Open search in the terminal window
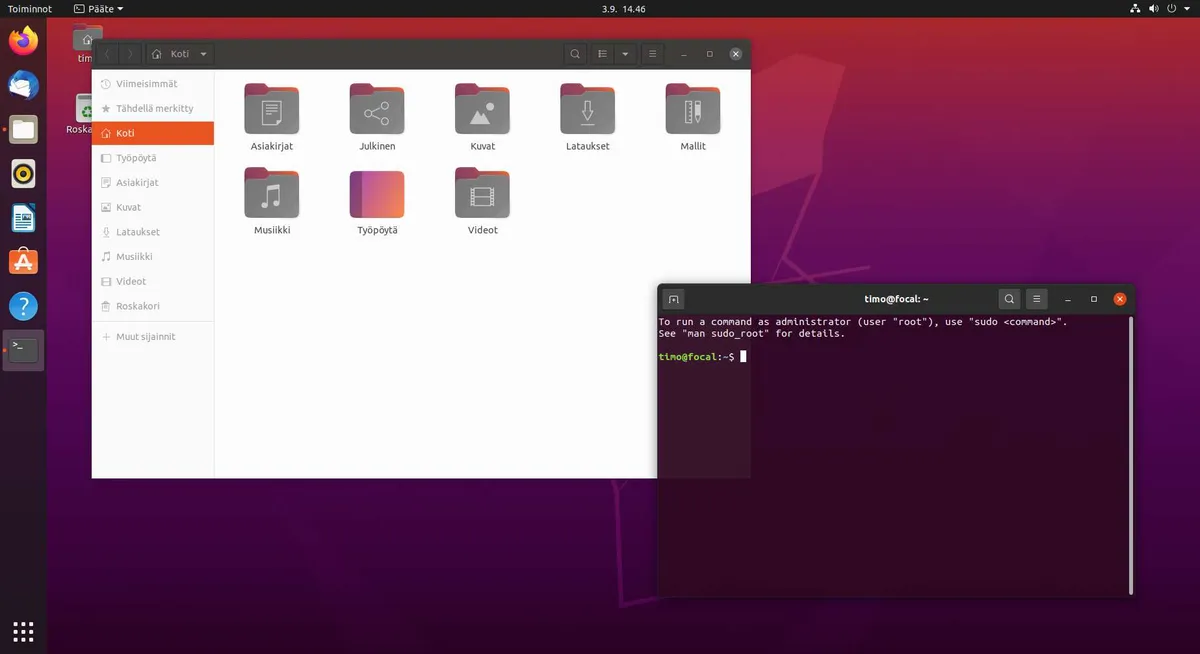1200x654 pixels. (1009, 298)
